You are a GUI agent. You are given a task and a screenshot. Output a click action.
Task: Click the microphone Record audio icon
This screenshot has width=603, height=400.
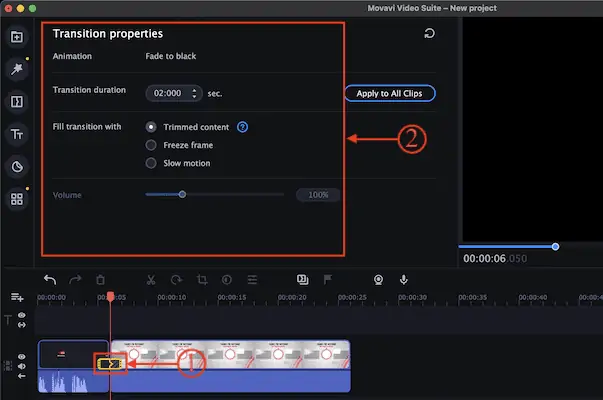tap(404, 280)
